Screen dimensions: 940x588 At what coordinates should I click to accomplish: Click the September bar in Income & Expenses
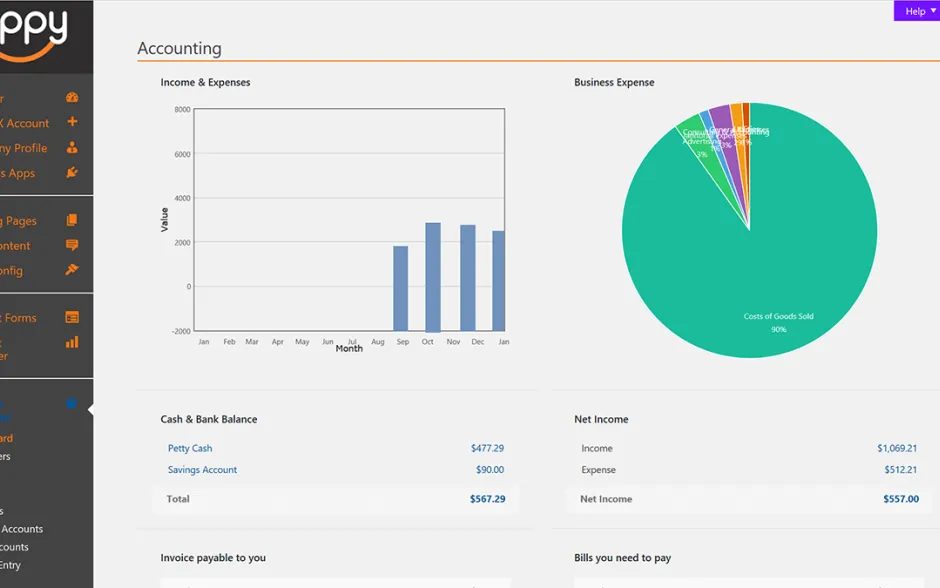(400, 288)
